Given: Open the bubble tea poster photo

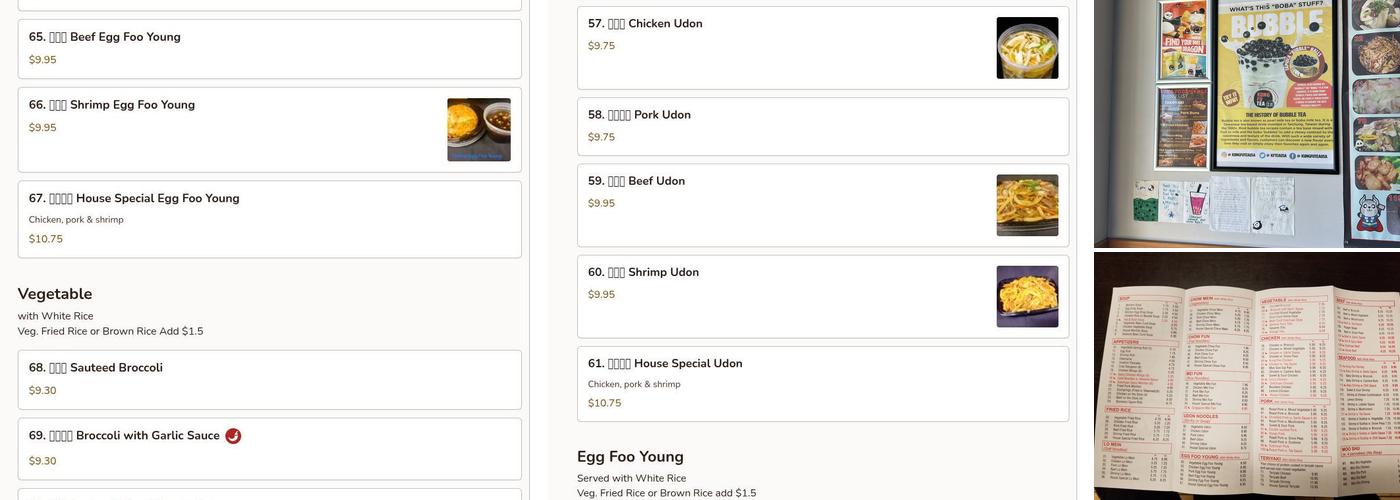Looking at the screenshot, I should (x=1247, y=123).
